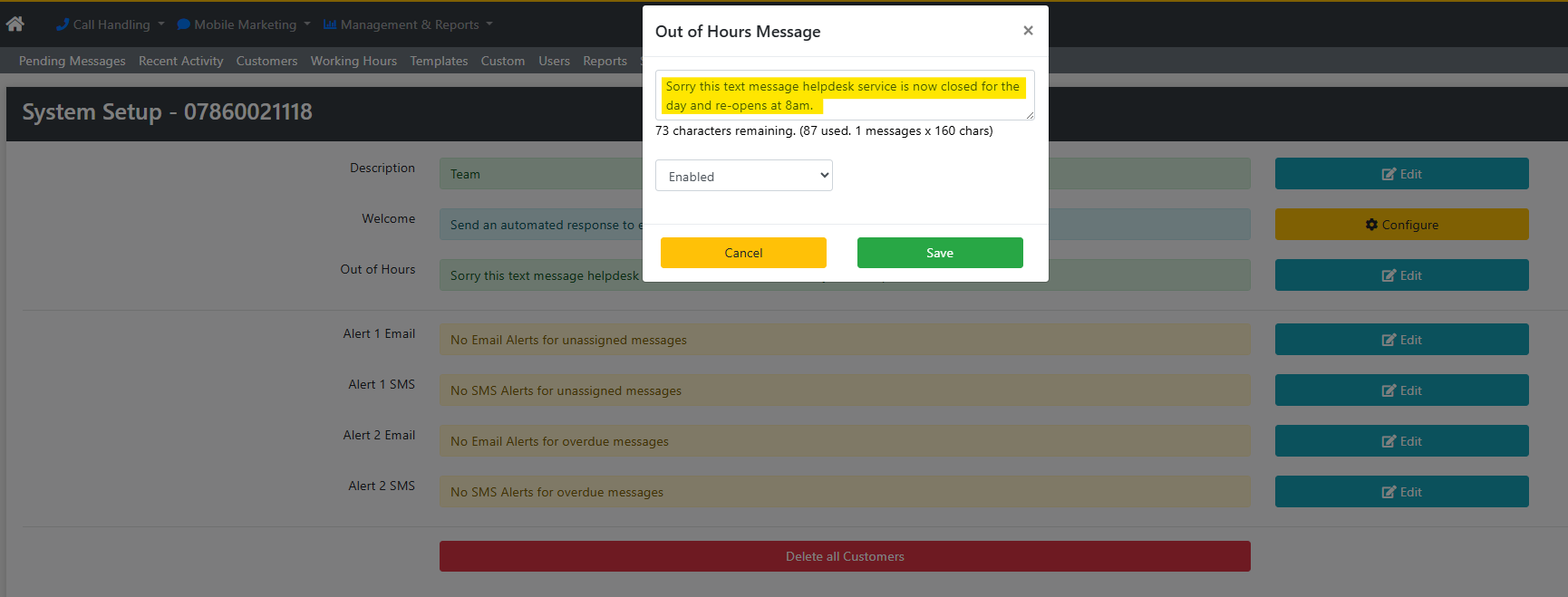Open Management & Reports dropdown
Viewport: 1568px width, 597px height.
(x=409, y=24)
